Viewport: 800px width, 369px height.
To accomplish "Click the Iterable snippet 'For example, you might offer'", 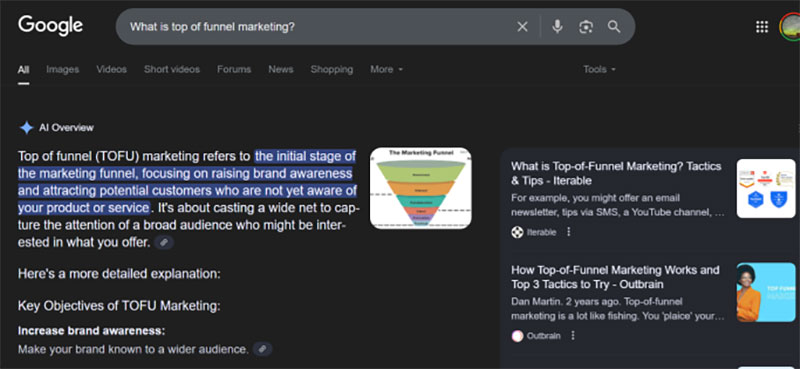I will pos(618,205).
